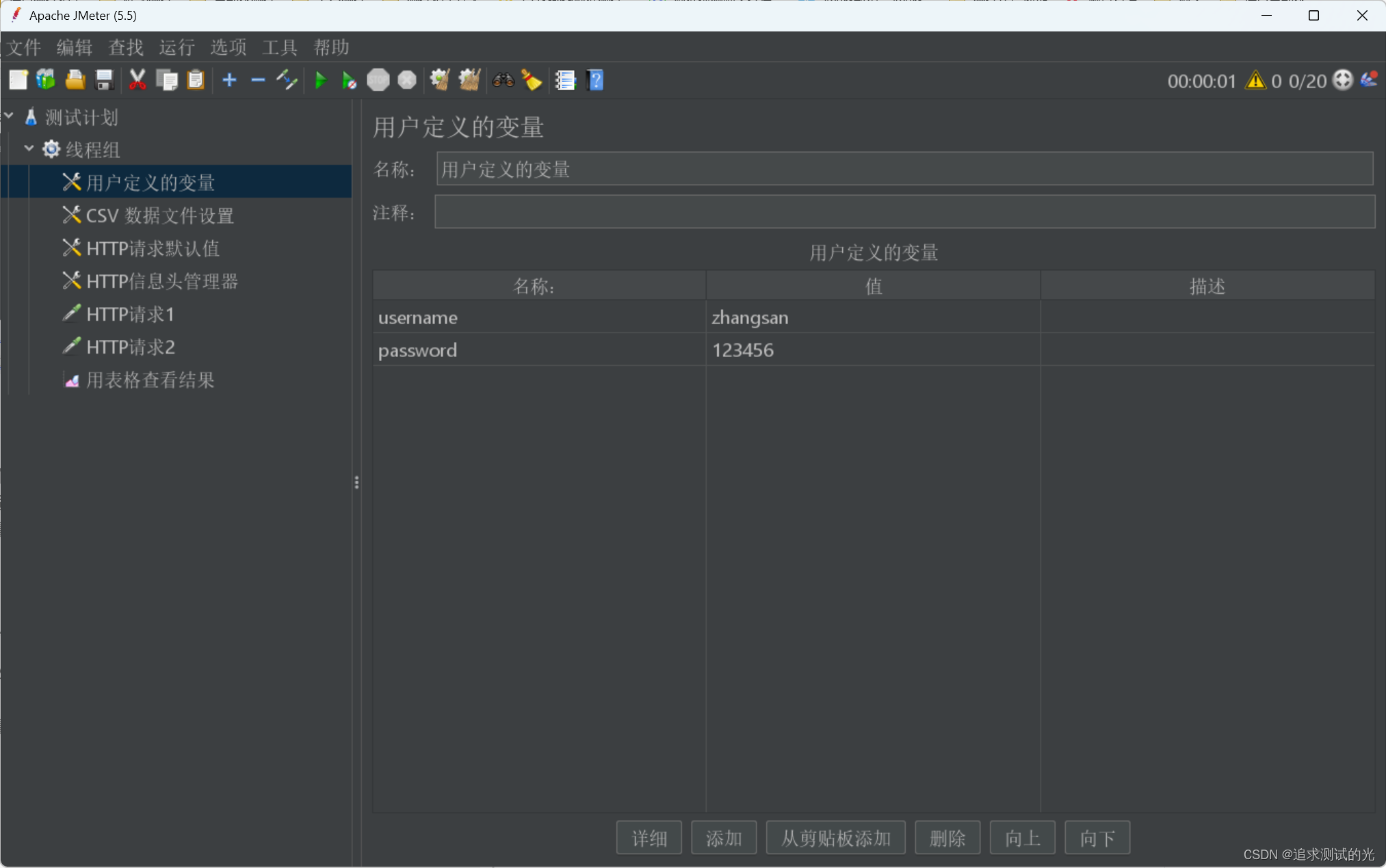The height and width of the screenshot is (868, 1386).
Task: Select 用表格查看结果 tree item
Action: (x=151, y=379)
